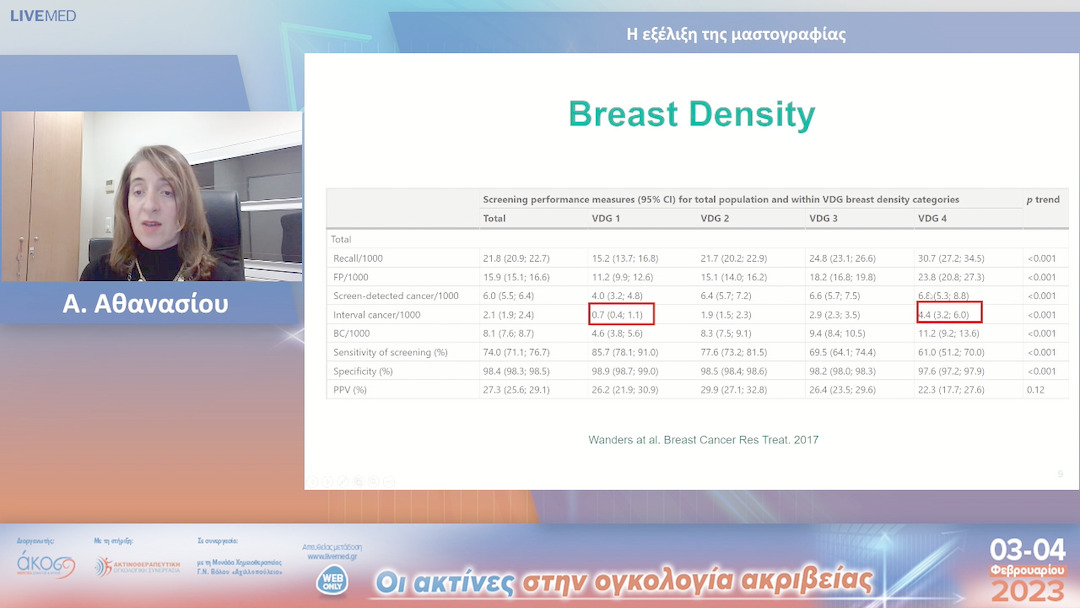Select the VDG 4 column header

pyautogui.click(x=933, y=218)
